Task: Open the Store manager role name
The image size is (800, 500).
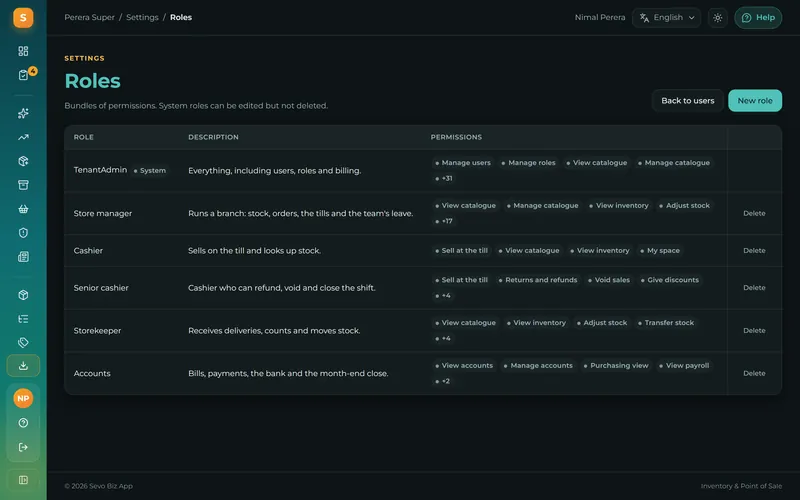Action: (x=103, y=213)
